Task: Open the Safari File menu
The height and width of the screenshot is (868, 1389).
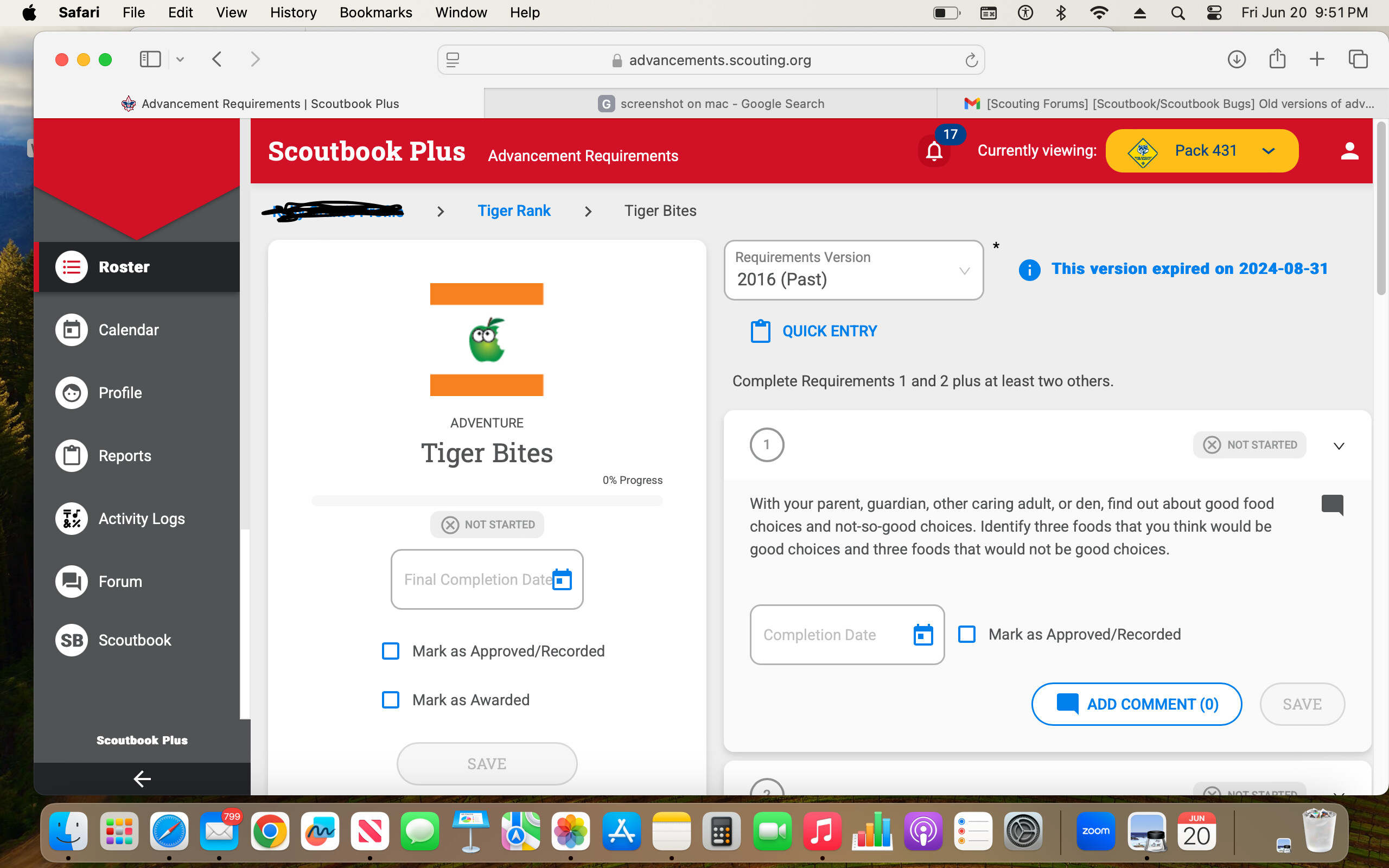Action: pyautogui.click(x=133, y=12)
